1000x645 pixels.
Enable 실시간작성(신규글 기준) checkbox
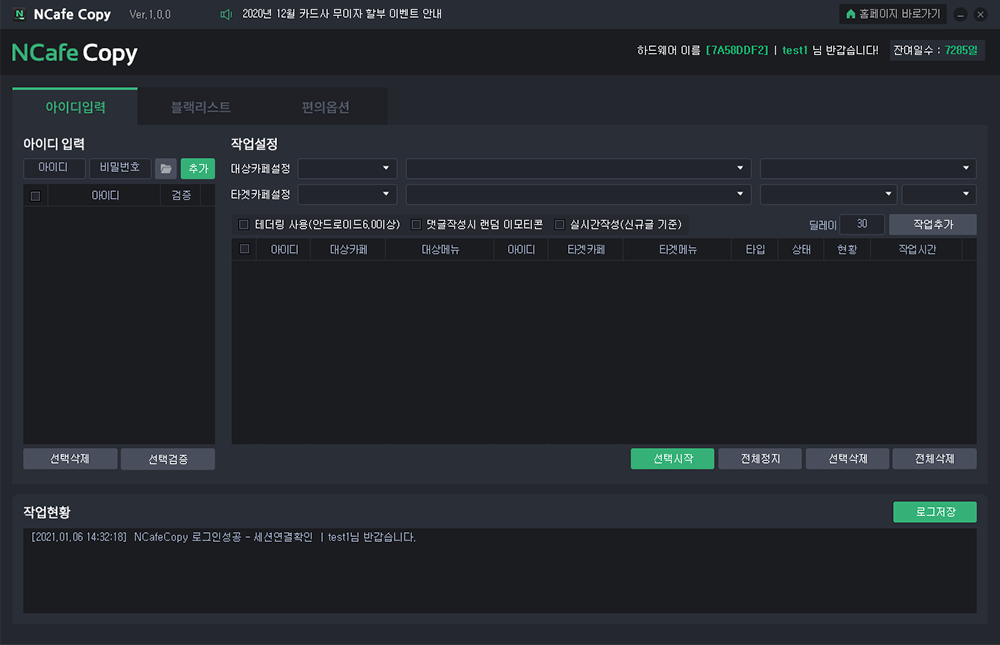[x=559, y=225]
